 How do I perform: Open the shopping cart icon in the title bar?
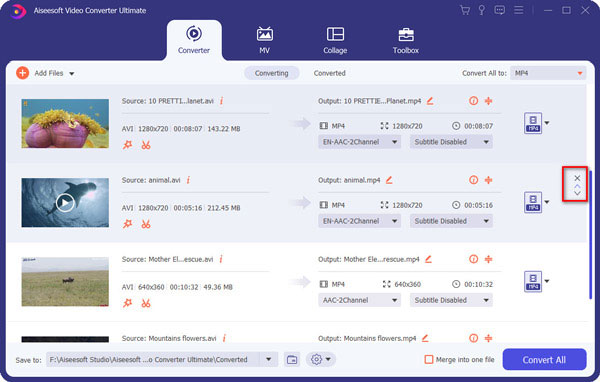[x=465, y=10]
